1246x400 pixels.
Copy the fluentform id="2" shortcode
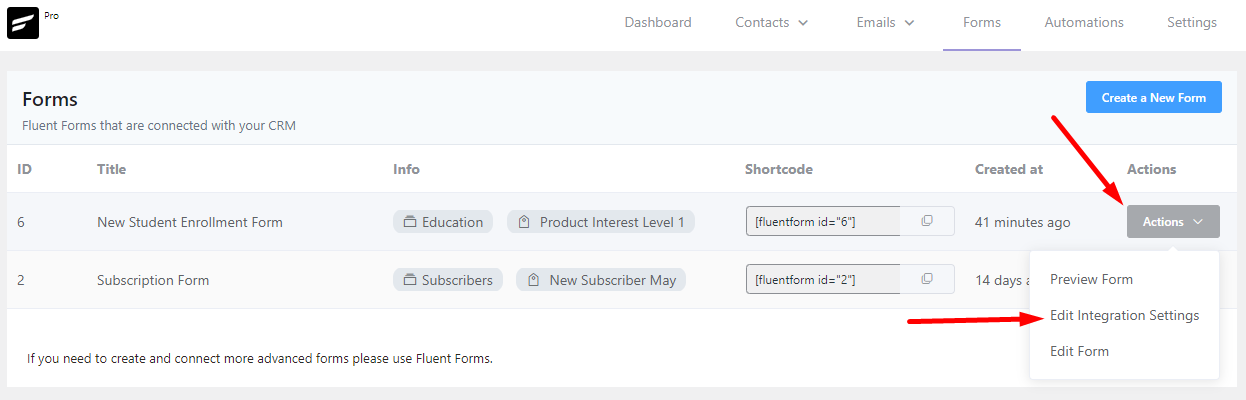pos(927,279)
